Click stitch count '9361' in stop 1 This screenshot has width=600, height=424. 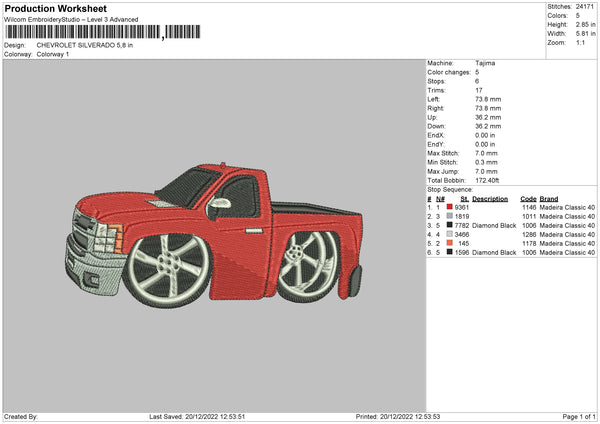pos(461,207)
